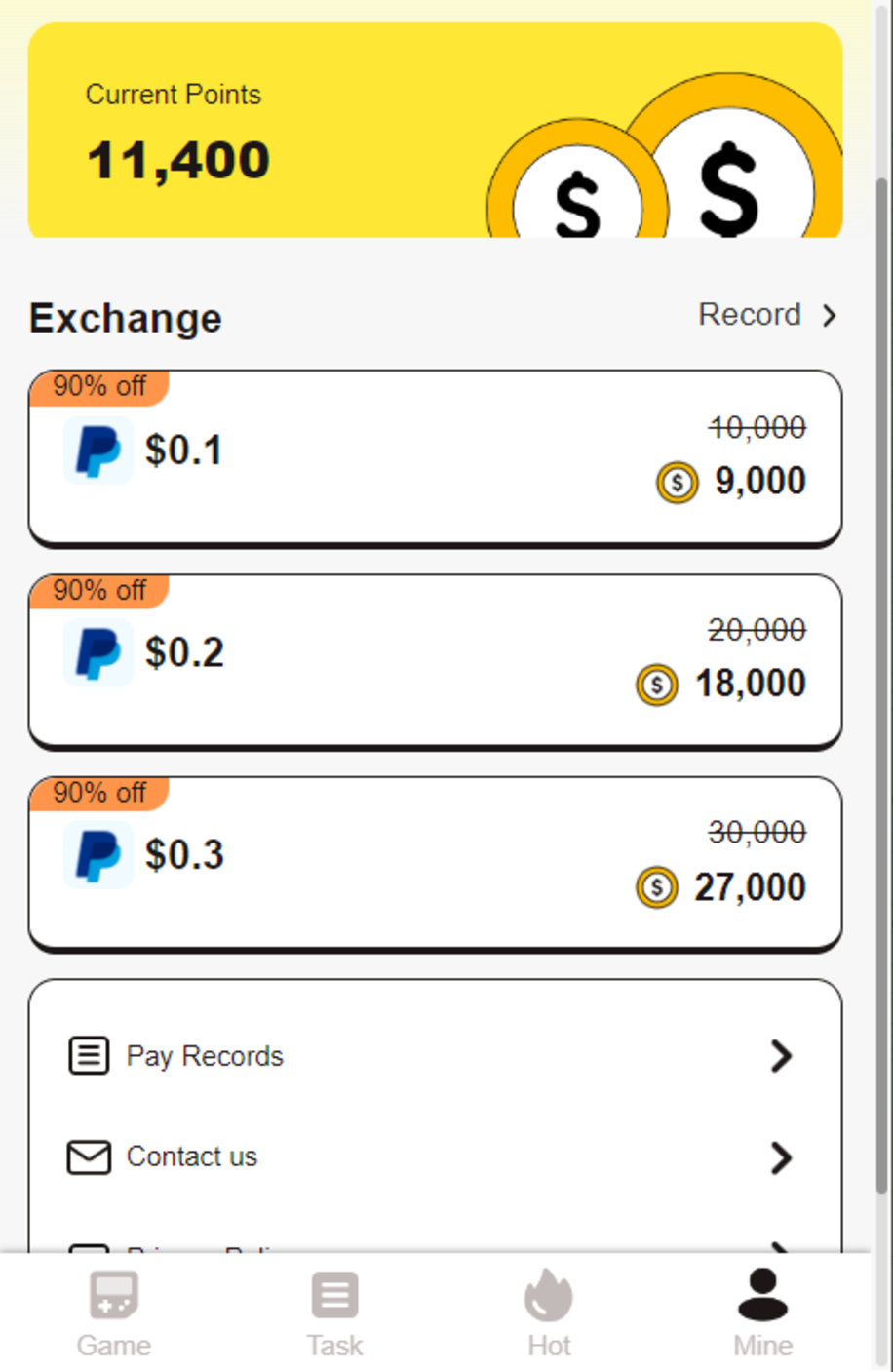This screenshot has height=1372, width=893.
Task: Click the PayPal icon beside $0.3
Action: pos(98,855)
